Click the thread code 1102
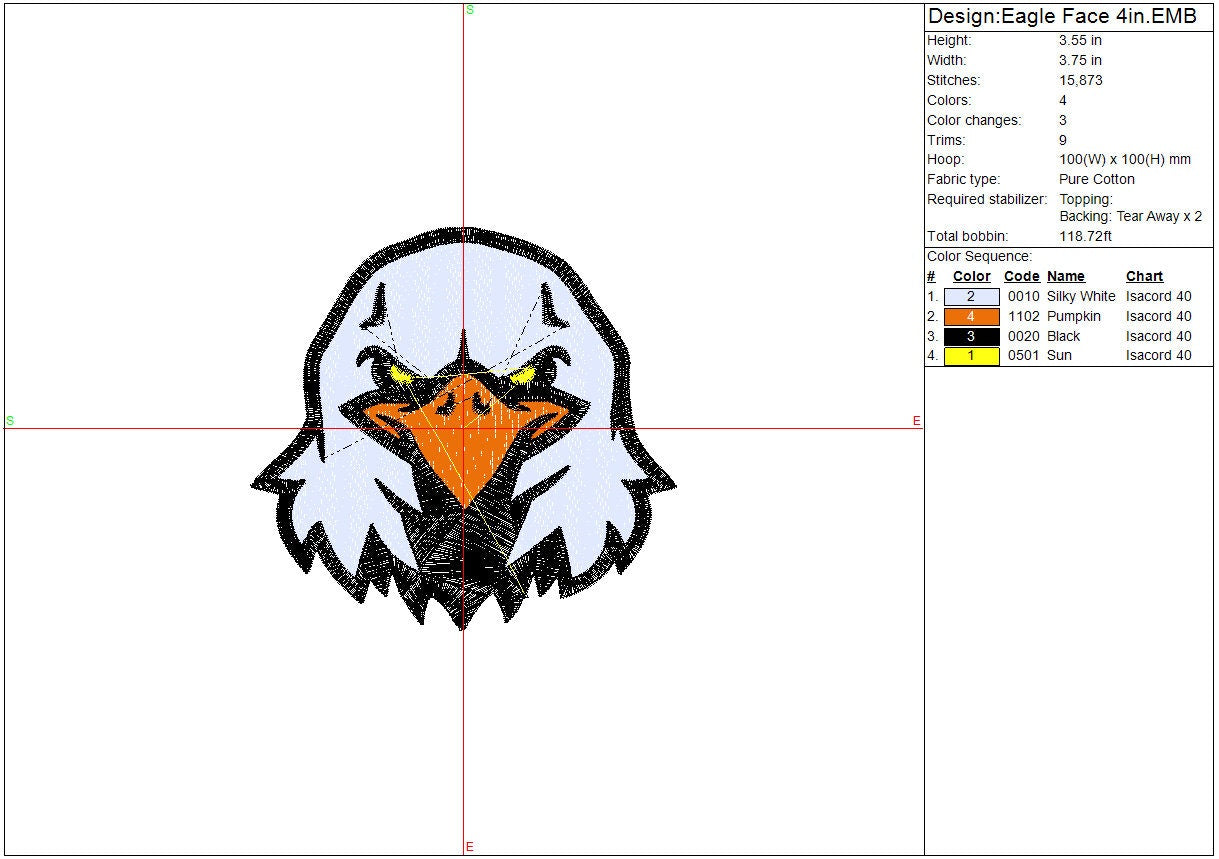The image size is (1219, 859). [1021, 317]
